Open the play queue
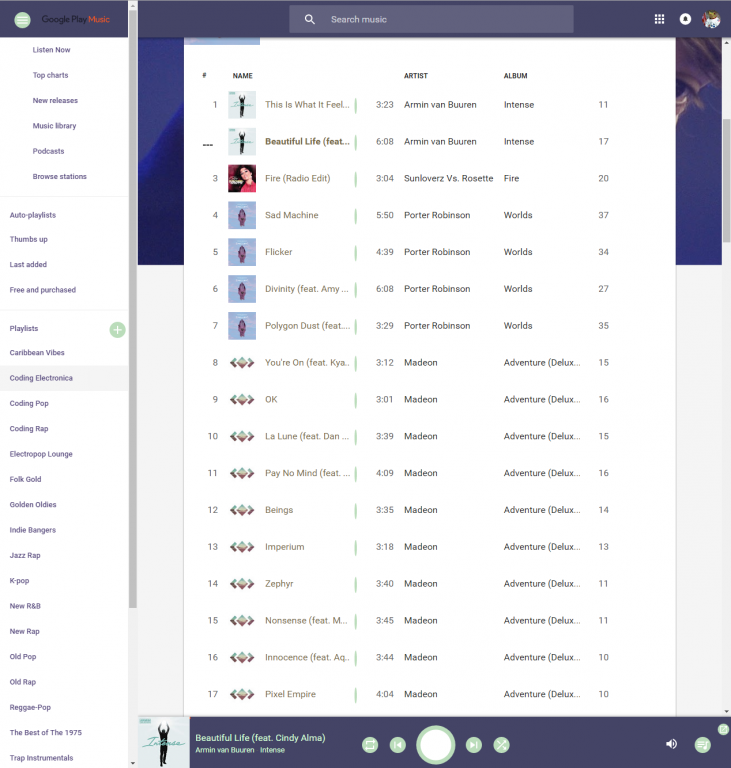The image size is (731, 768). pos(703,745)
